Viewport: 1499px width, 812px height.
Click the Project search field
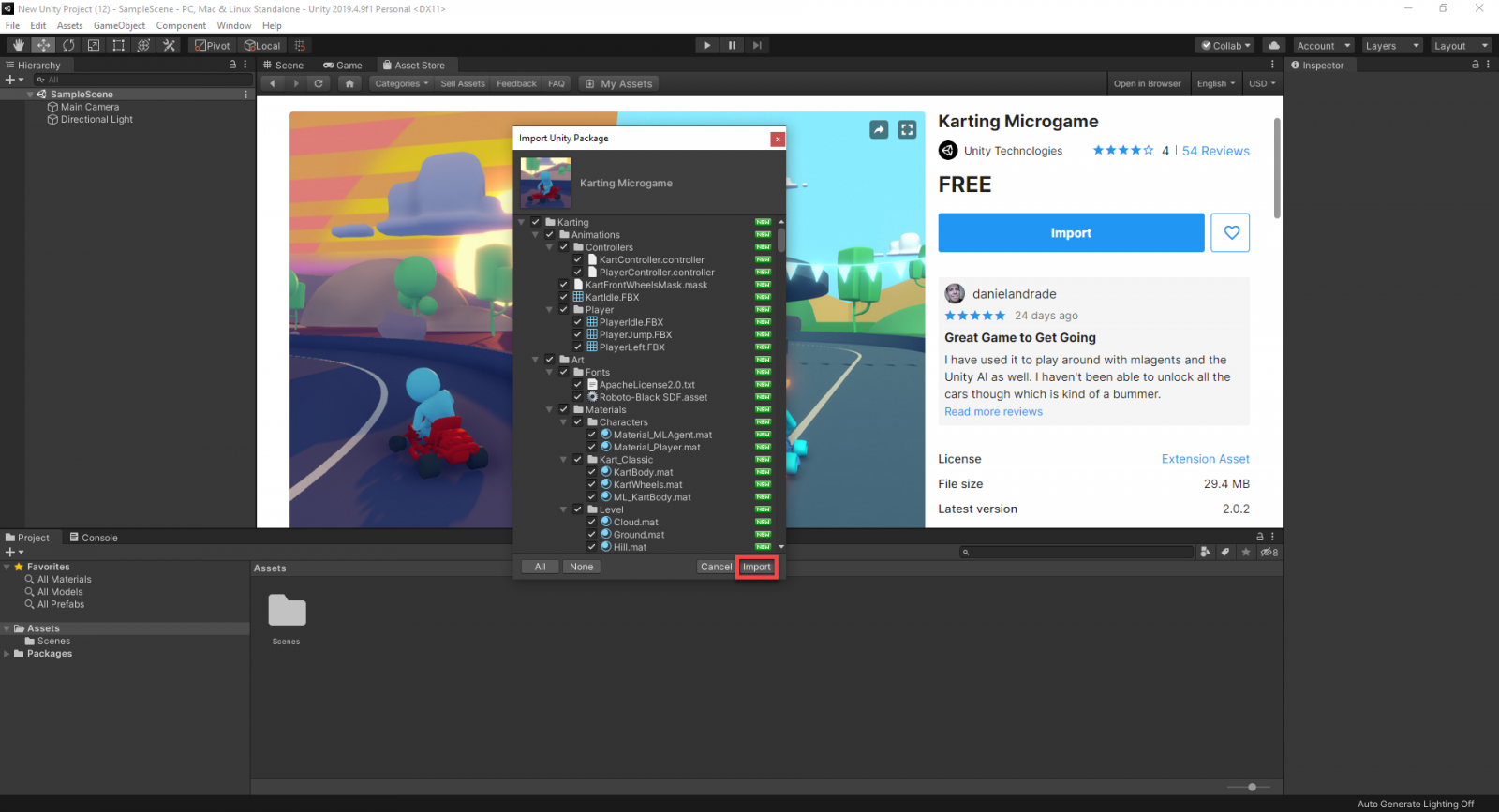point(1076,552)
